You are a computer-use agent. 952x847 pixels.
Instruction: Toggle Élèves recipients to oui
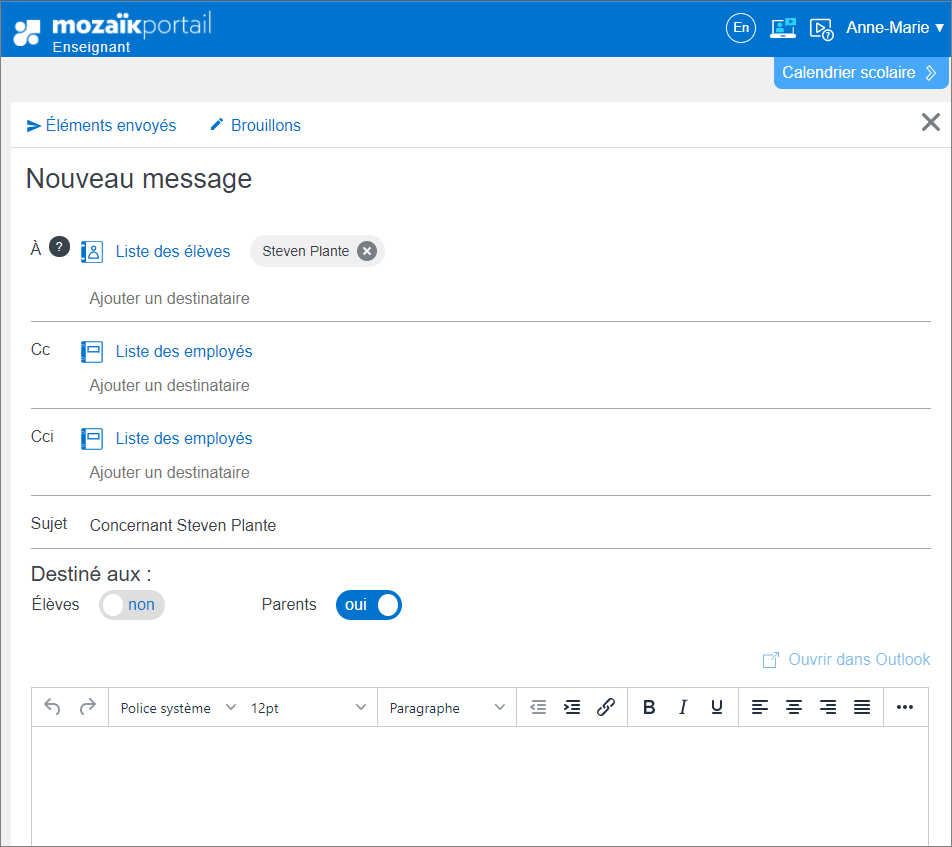(131, 605)
